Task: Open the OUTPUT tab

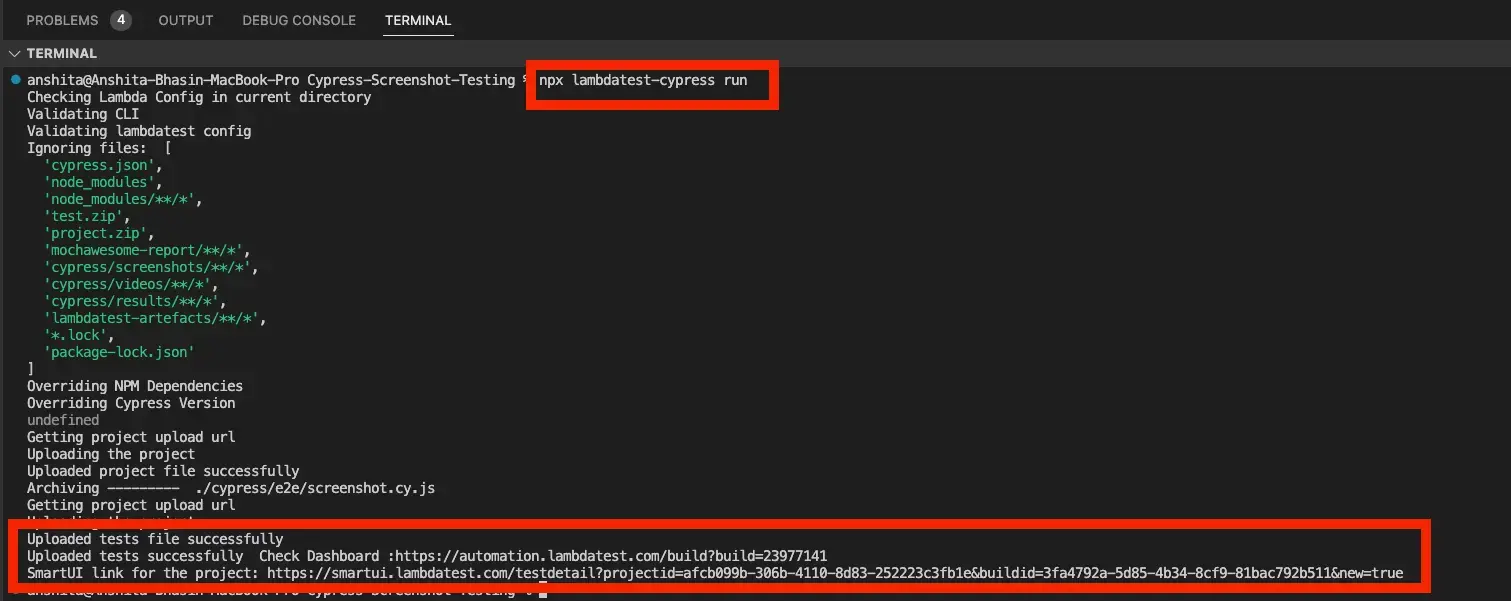Action: coord(186,20)
